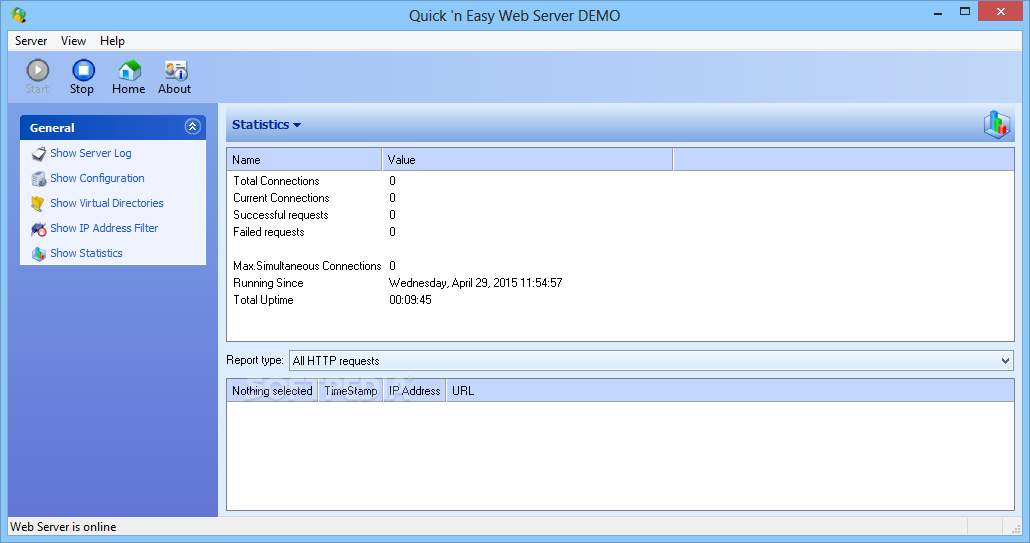Open the Home toolbar icon
1030x543 pixels.
coord(129,70)
